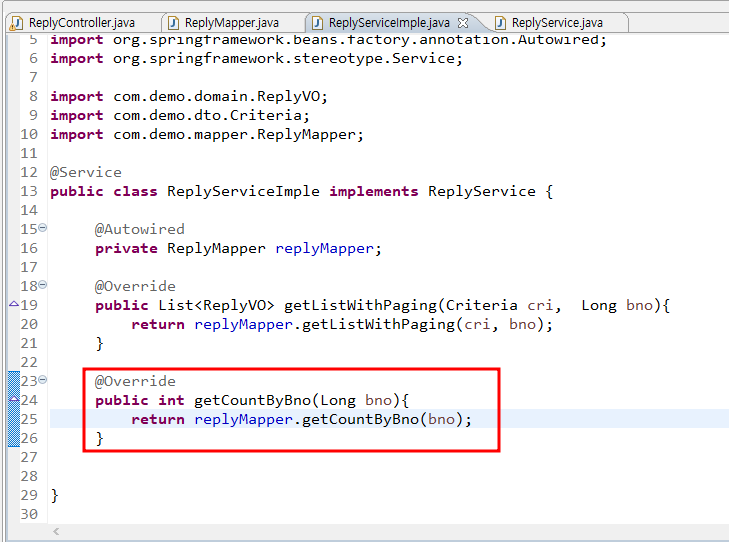Select the ReplyServiceImple.java tab
The height and width of the screenshot is (542, 729).
389,23
